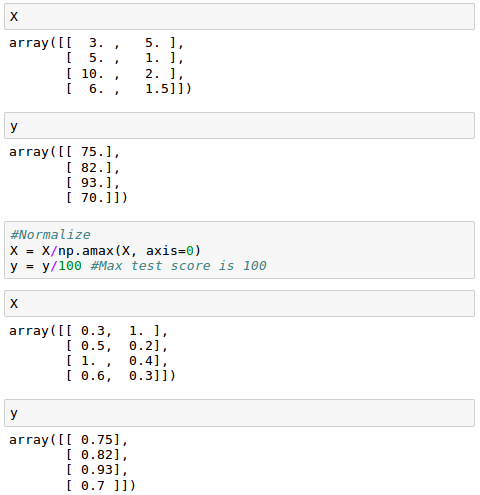This screenshot has width=480, height=495.
Task: Select the first code cell containing X
Action: tap(239, 17)
